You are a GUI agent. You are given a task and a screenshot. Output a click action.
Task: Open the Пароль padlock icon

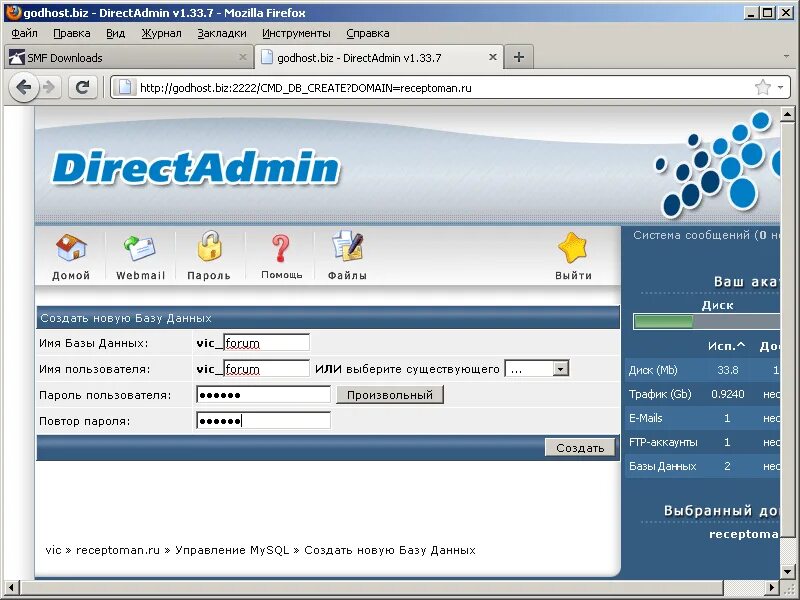coord(209,246)
